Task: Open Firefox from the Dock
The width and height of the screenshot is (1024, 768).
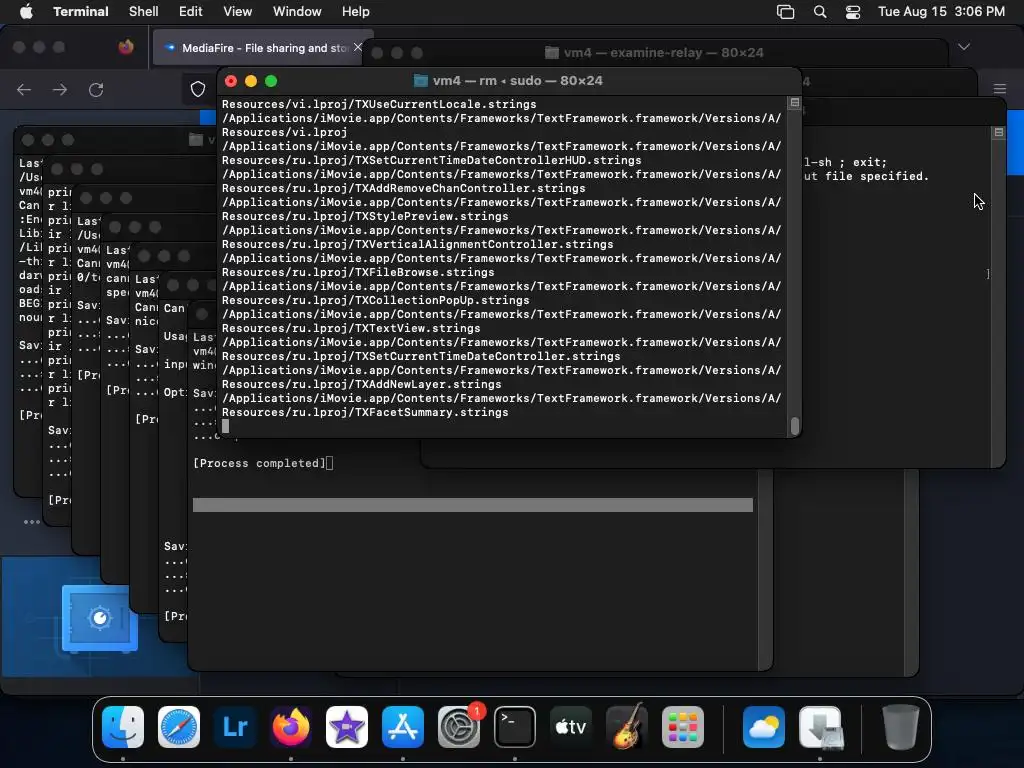Action: click(291, 727)
